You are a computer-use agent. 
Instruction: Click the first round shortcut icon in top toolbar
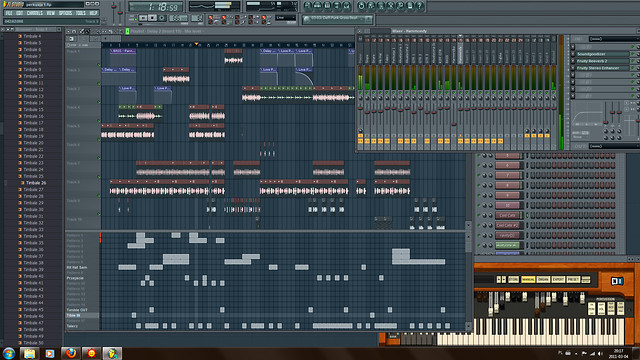click(308, 6)
